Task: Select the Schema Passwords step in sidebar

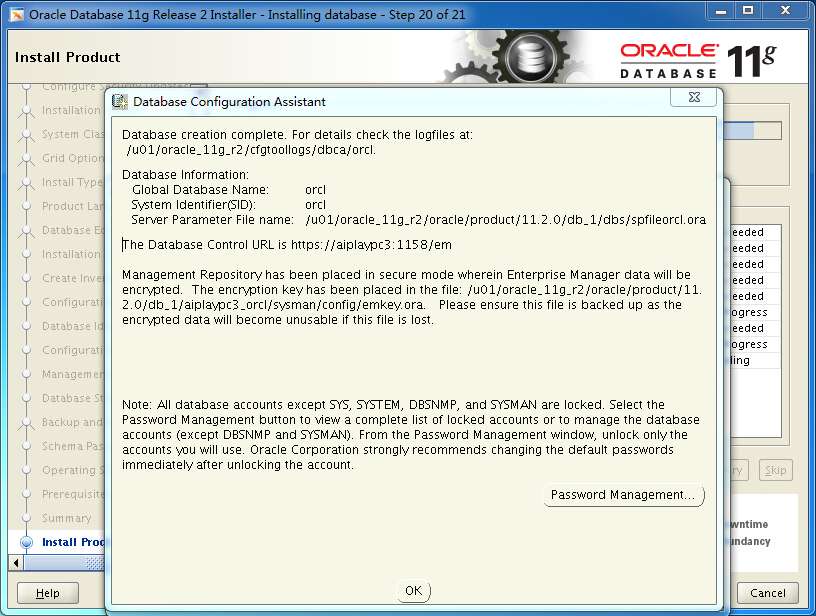Action: (x=73, y=446)
